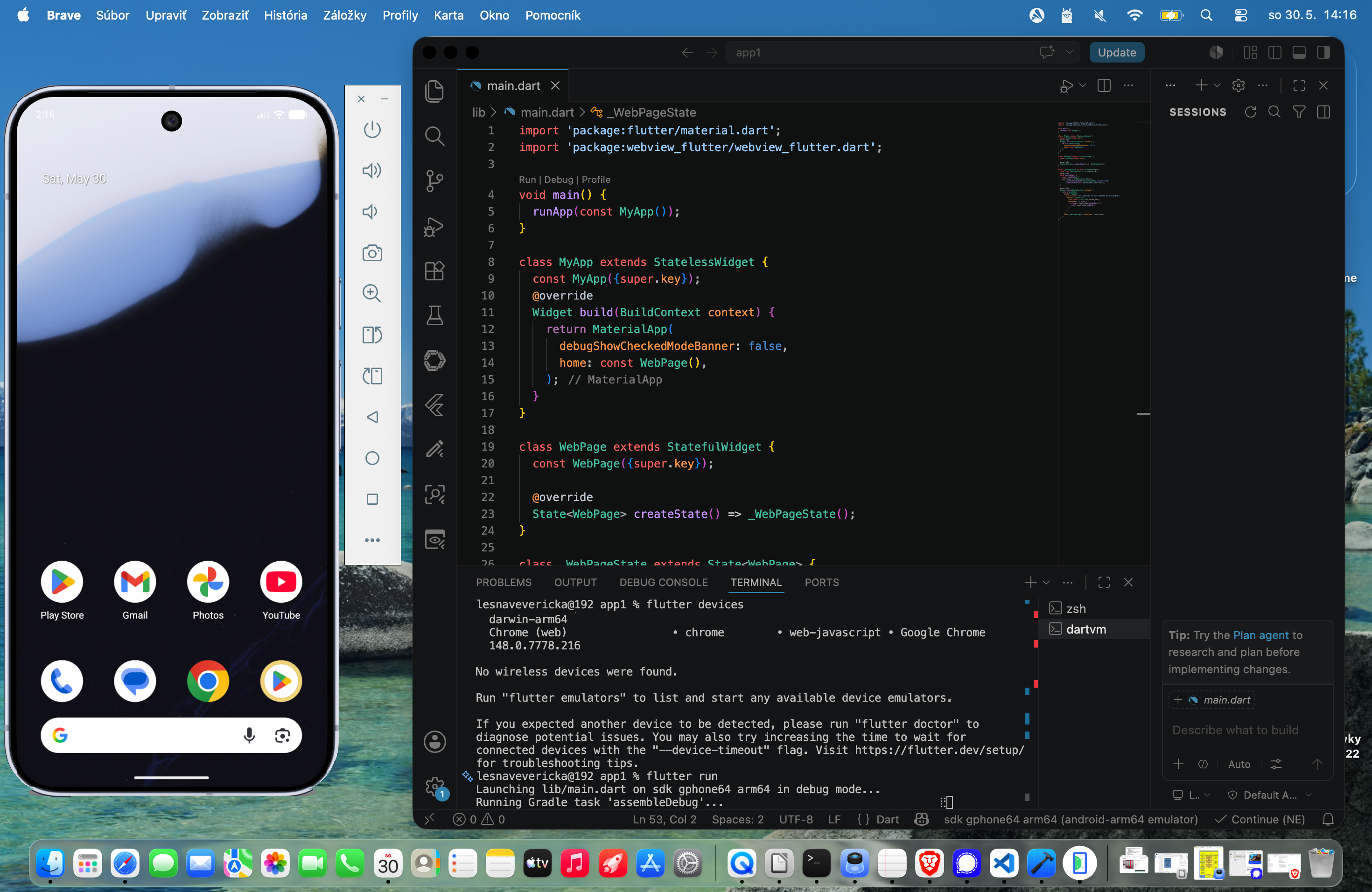Screen dimensions: 1372x892
Task: Click the Update button in the title bar
Action: 1117,52
